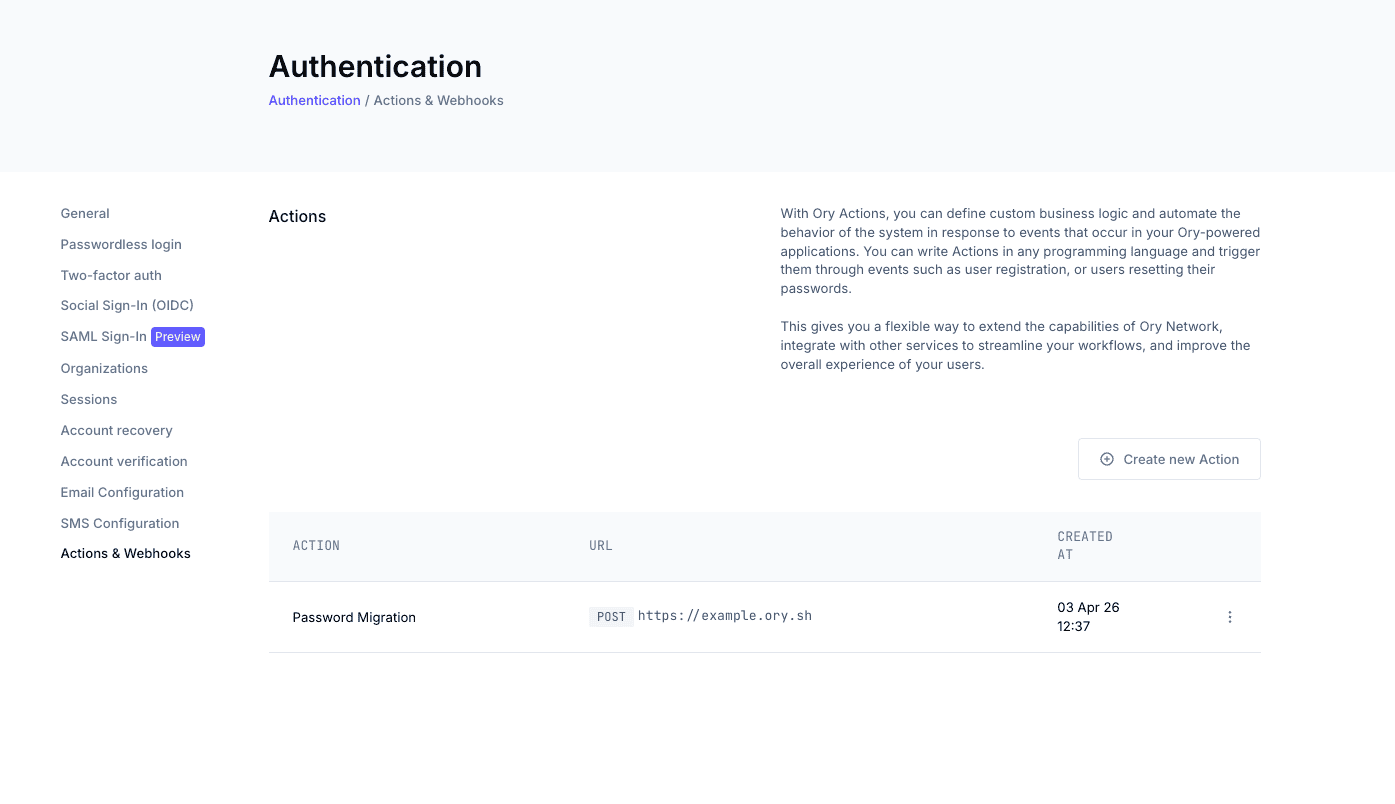Click the Preview badge beside SAML Sign-In
The height and width of the screenshot is (804, 1395).
tap(178, 336)
